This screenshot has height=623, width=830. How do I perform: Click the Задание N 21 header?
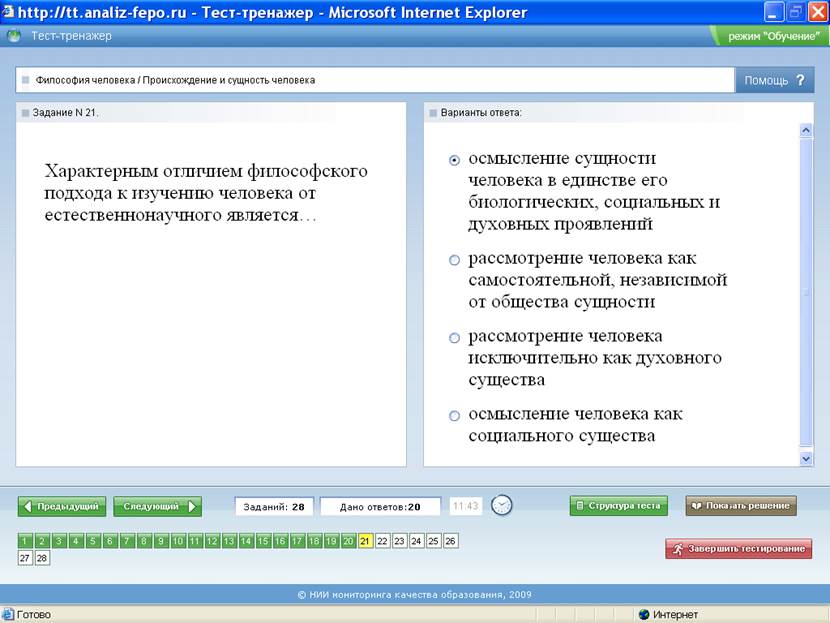[66, 113]
